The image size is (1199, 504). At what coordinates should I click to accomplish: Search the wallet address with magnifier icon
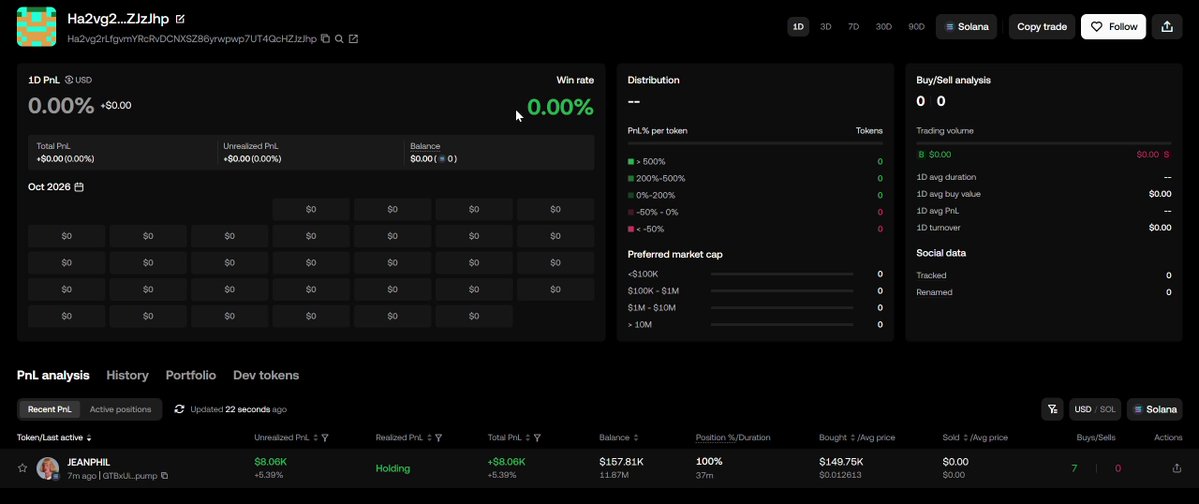click(340, 39)
